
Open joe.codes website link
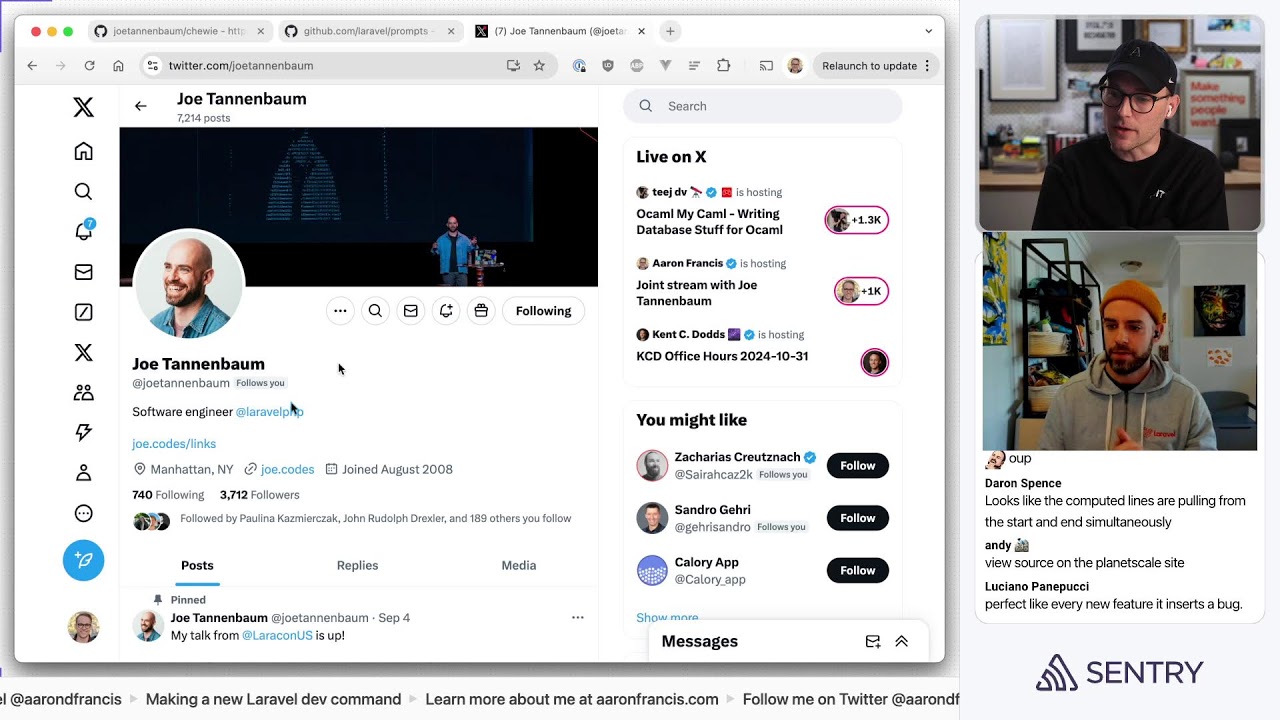[288, 469]
